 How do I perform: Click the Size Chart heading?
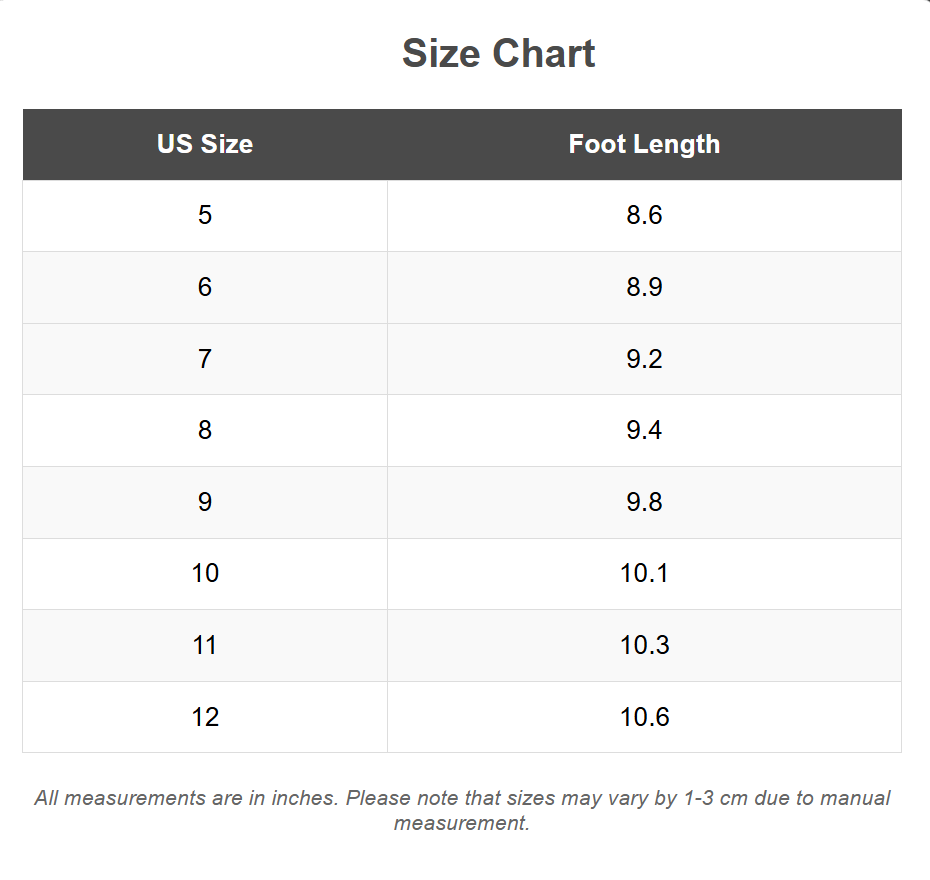pyautogui.click(x=498, y=54)
